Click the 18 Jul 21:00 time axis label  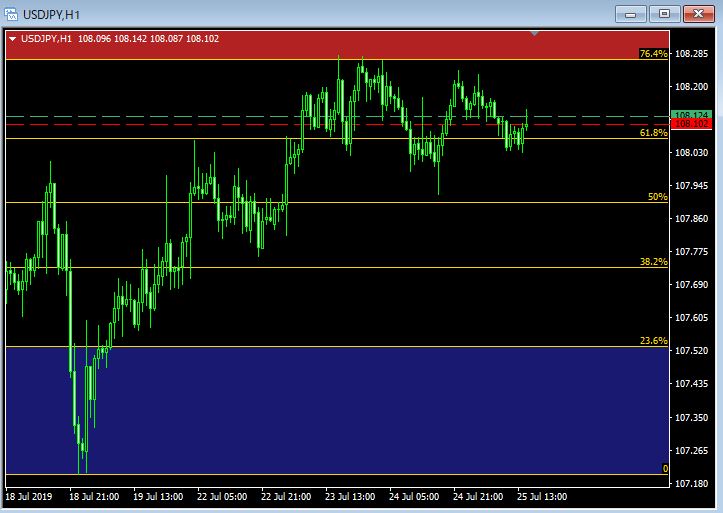point(94,497)
